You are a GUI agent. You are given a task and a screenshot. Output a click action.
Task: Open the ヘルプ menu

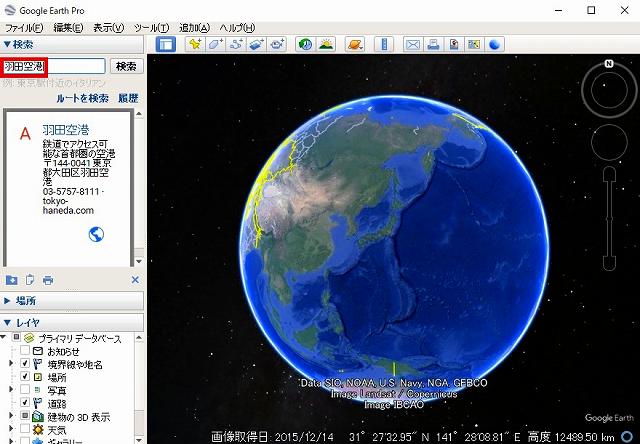click(237, 28)
